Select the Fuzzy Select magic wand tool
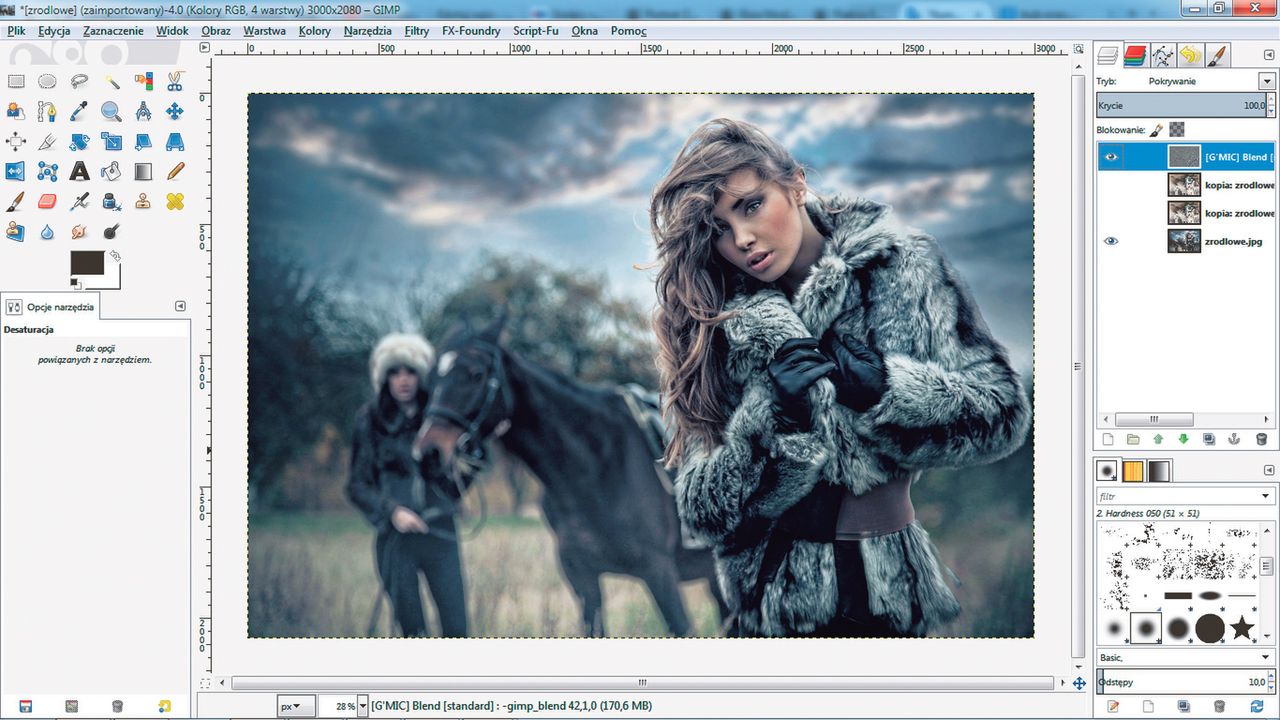 click(111, 81)
